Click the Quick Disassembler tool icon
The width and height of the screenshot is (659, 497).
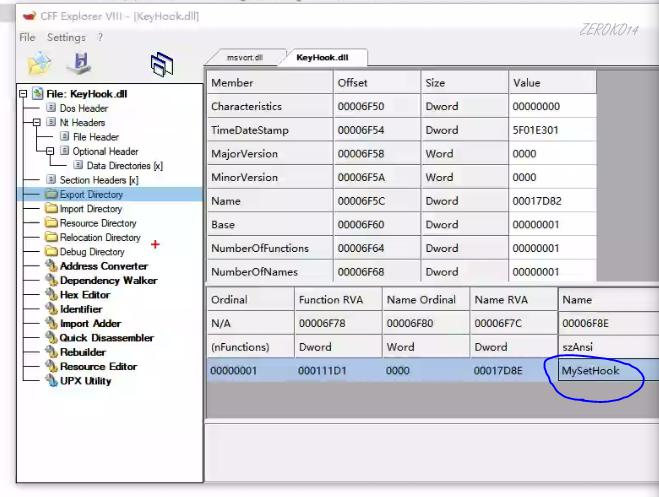click(51, 337)
